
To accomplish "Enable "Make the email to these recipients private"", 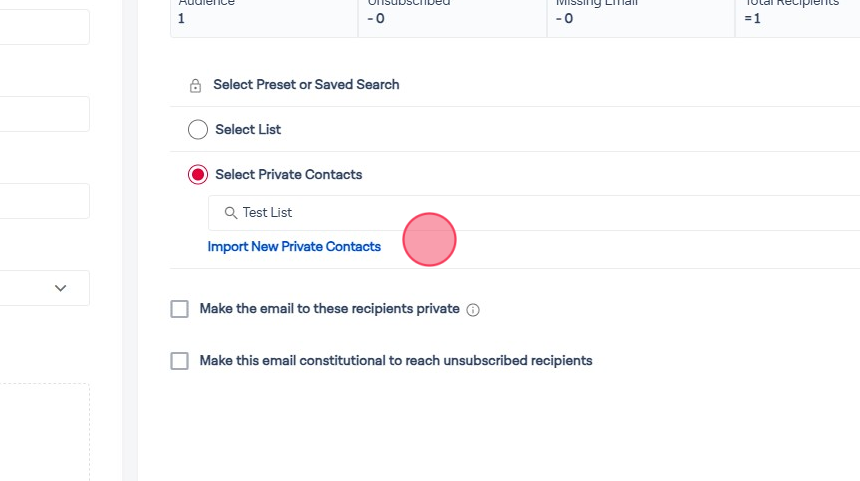I will click(180, 309).
